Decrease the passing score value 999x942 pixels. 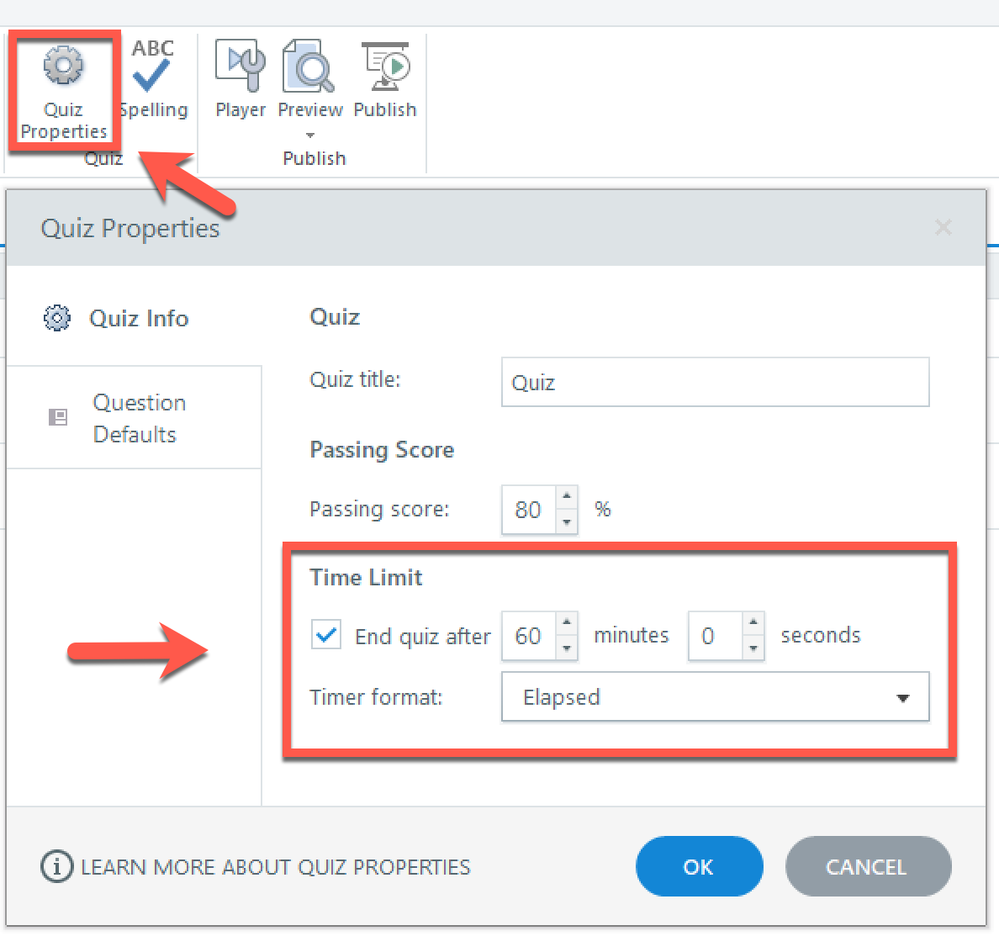(567, 521)
